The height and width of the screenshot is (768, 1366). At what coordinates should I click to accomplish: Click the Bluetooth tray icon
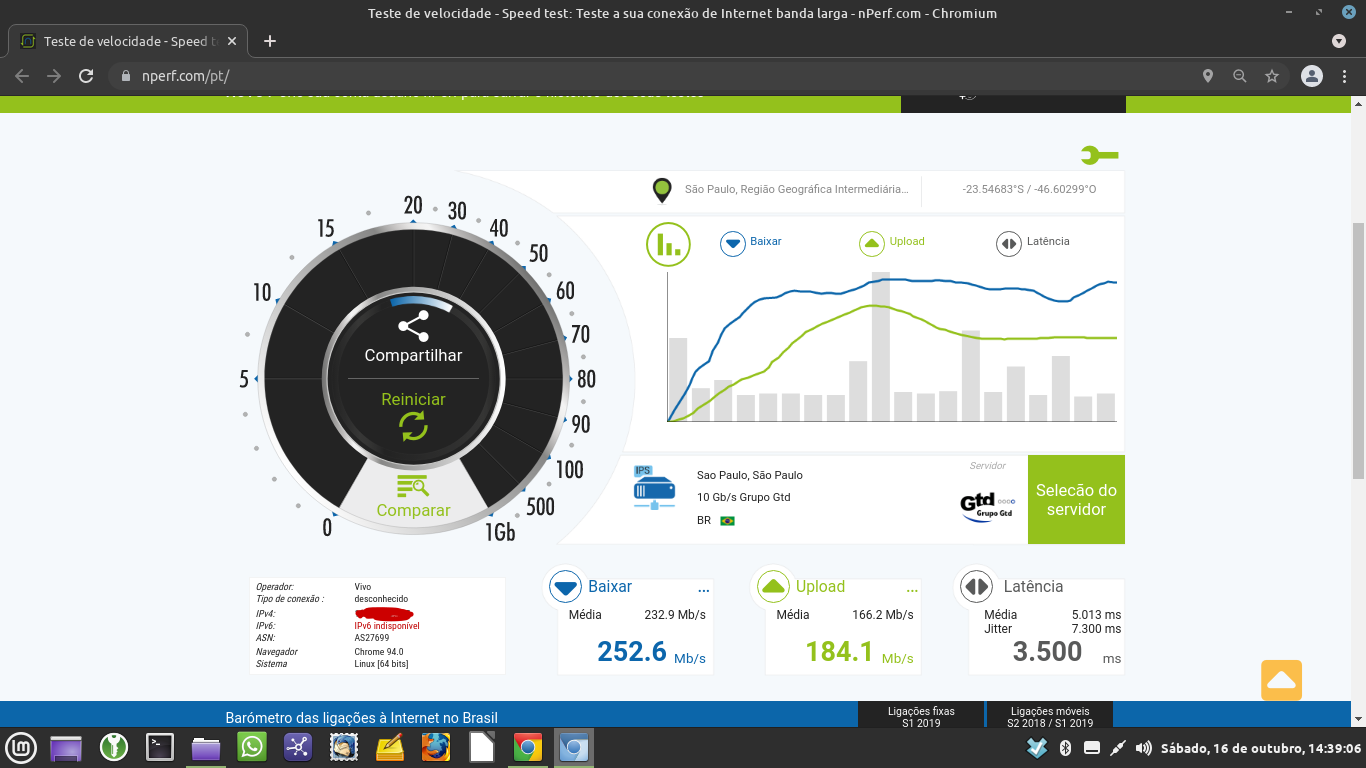[1065, 748]
